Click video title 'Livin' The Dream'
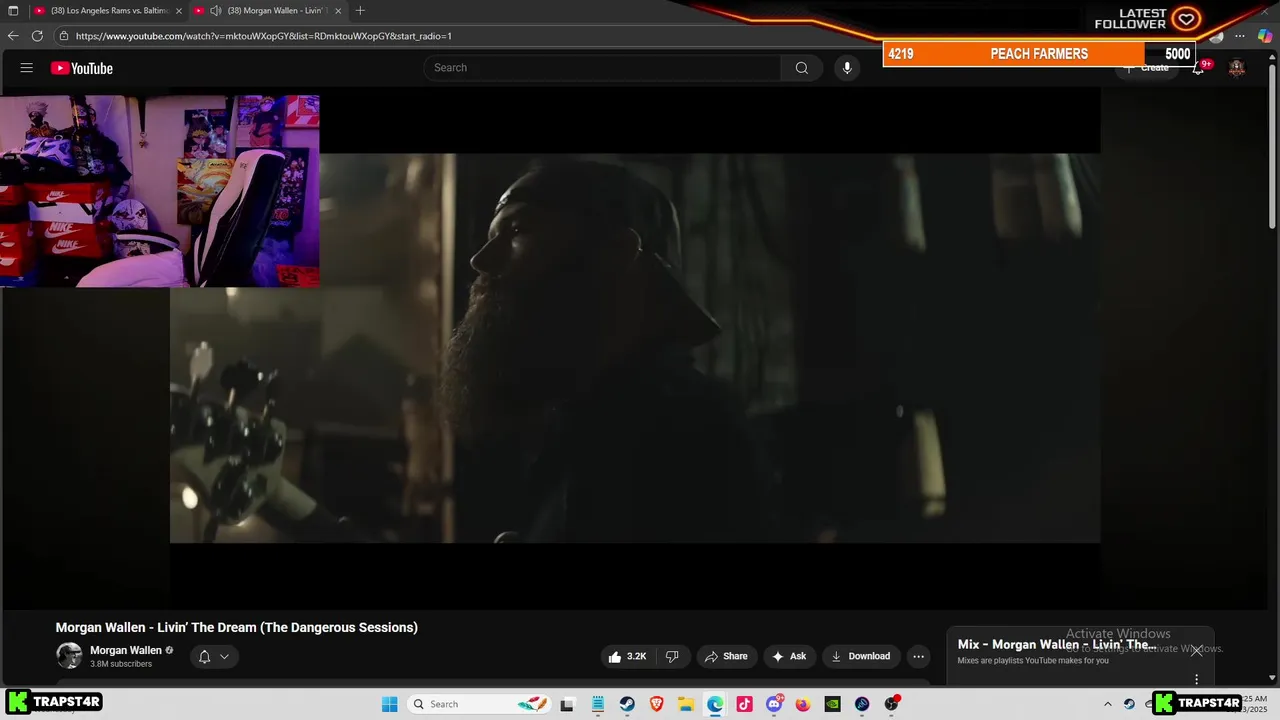Screen dimensions: 1280x720 237,627
